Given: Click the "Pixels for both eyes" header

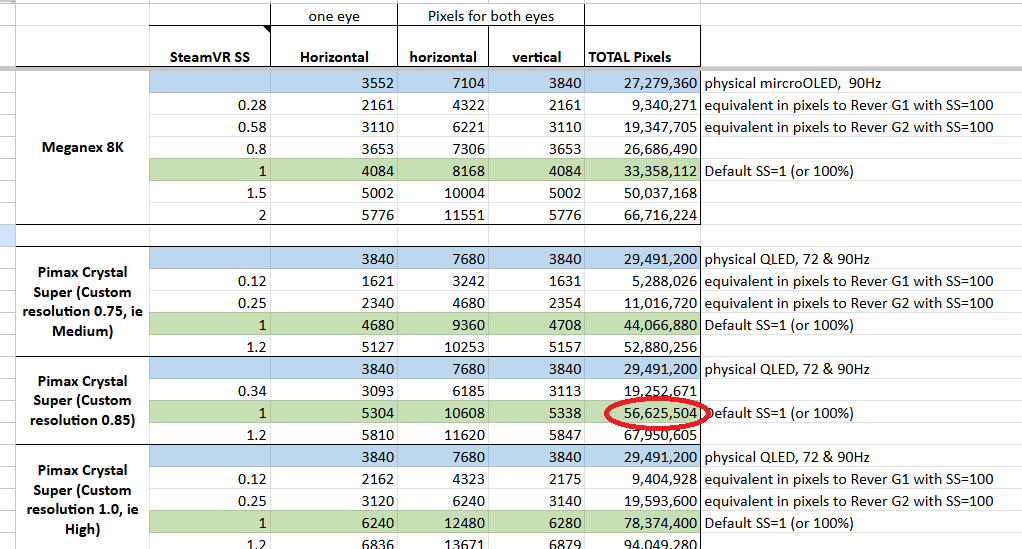Looking at the screenshot, I should [x=491, y=15].
